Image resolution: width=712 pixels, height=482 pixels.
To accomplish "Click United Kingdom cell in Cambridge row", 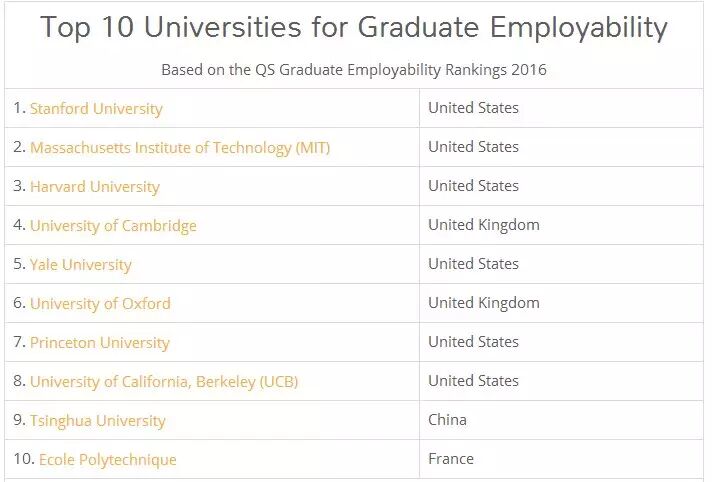I will click(x=484, y=224).
